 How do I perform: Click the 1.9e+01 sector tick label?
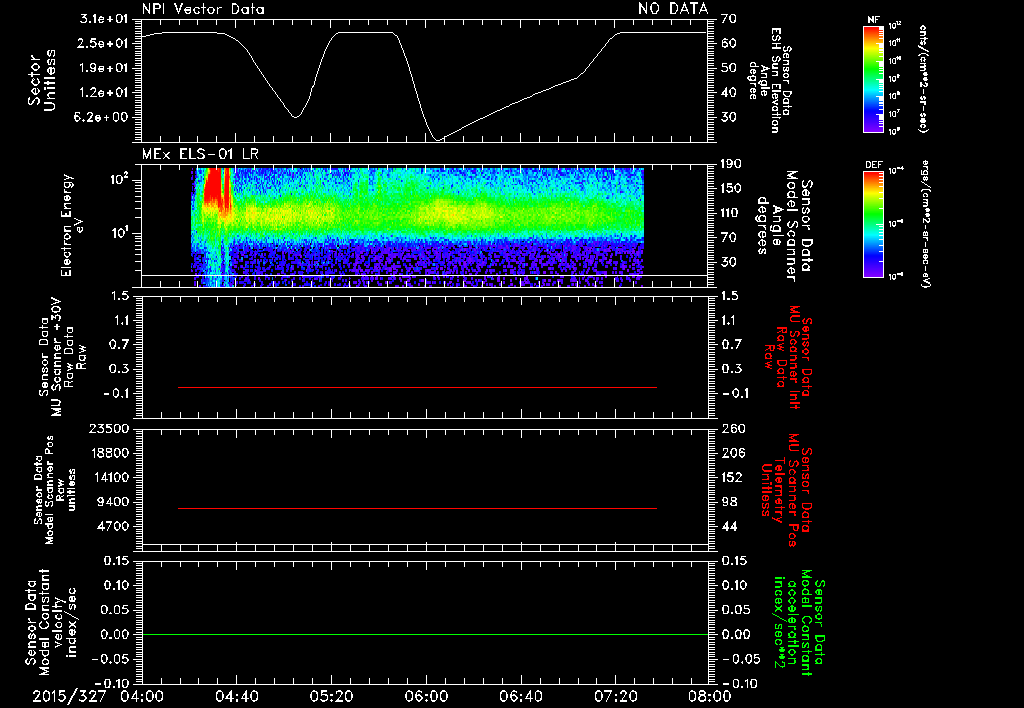(x=104, y=68)
